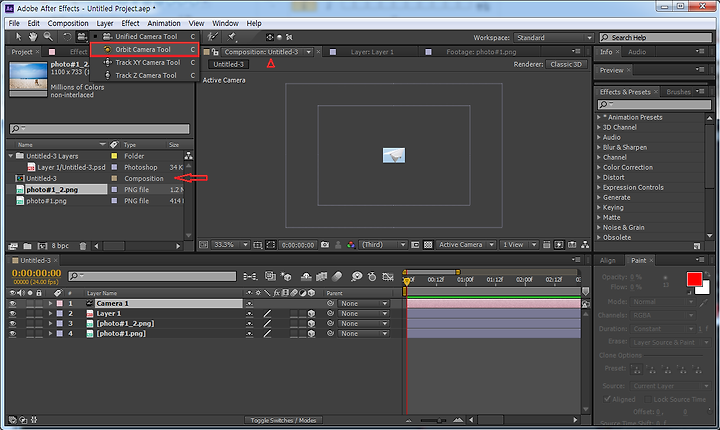Click the Untitled-3 breadcrumb button
Screen dimensions: 720x430
(228, 64)
